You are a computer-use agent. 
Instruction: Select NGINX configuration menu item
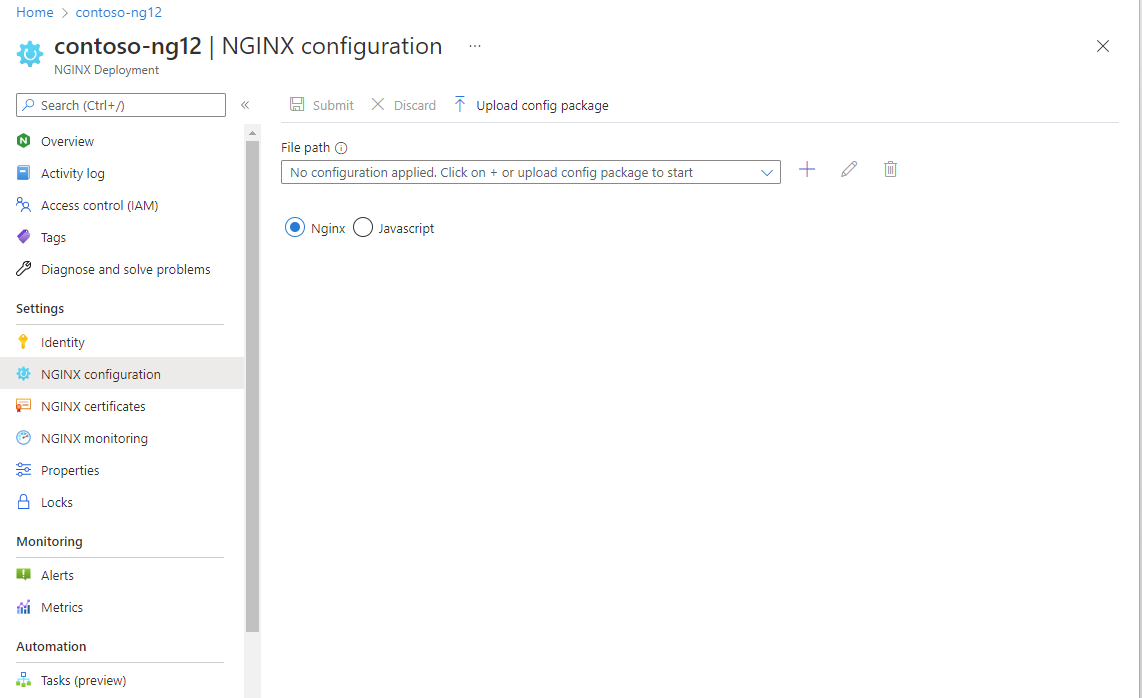click(x=122, y=374)
